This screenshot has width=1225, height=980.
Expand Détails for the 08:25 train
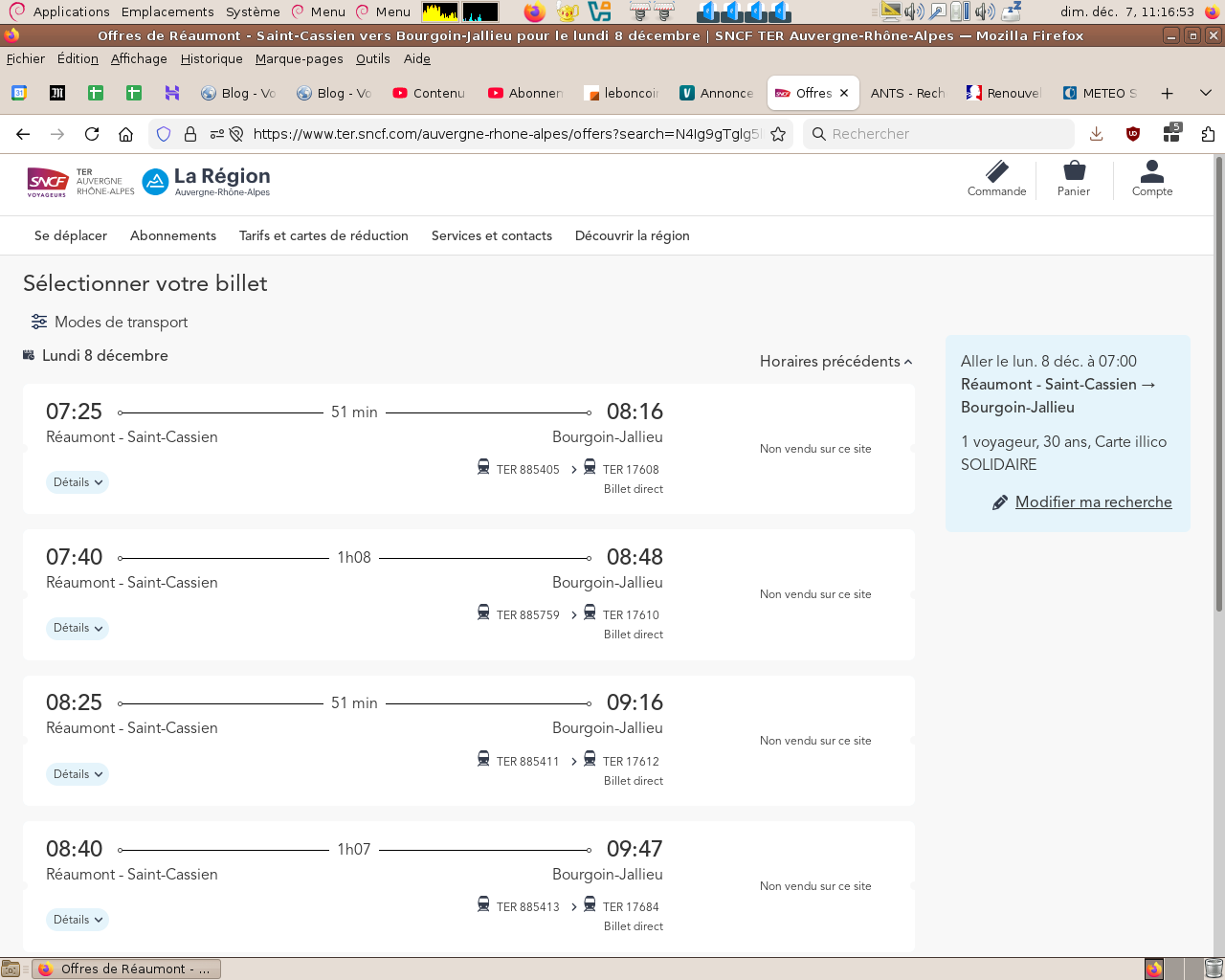[x=78, y=774]
